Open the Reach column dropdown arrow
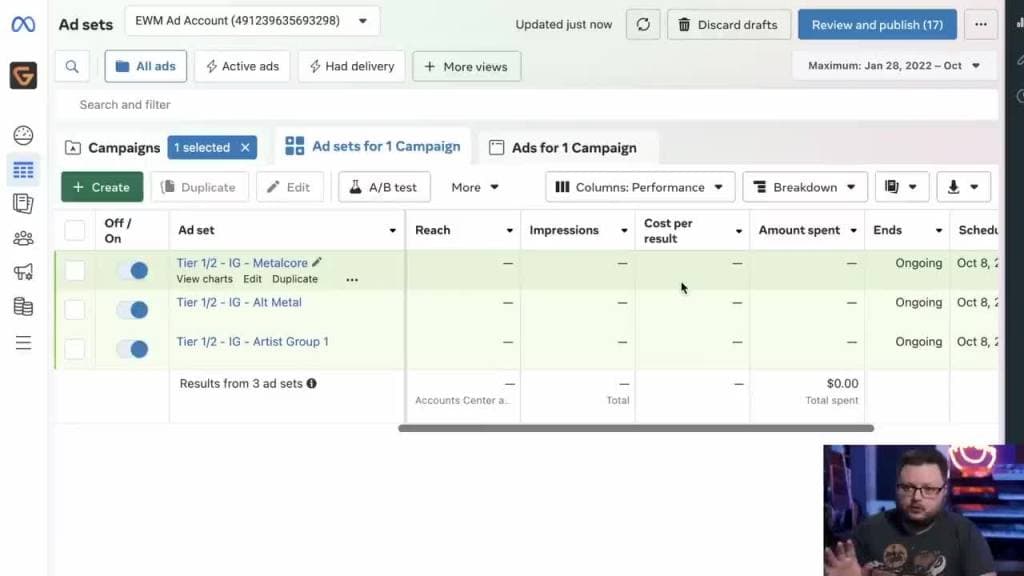 click(509, 231)
